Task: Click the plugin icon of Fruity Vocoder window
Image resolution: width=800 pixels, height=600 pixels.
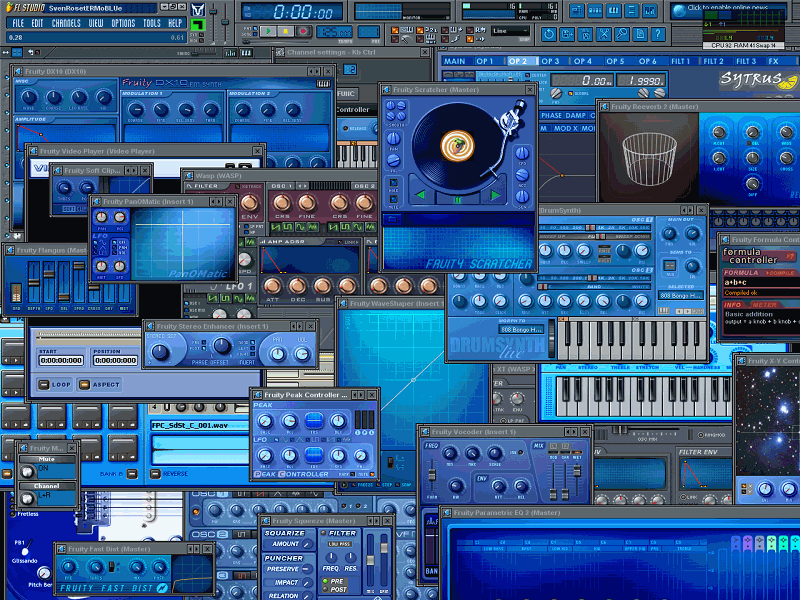Action: 425,431
